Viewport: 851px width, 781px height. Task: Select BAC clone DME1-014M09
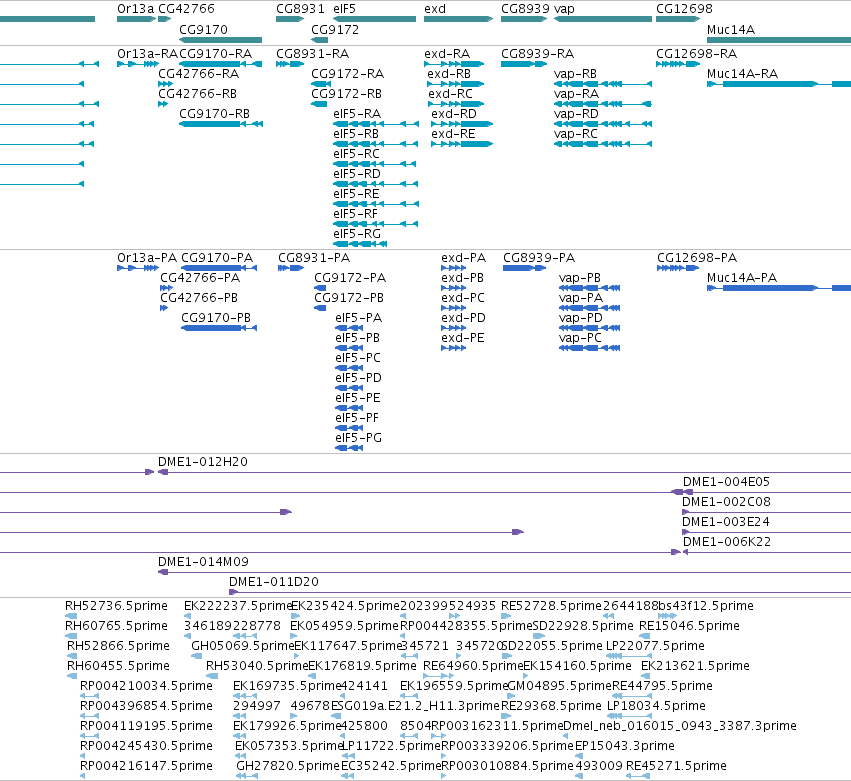(x=504, y=573)
